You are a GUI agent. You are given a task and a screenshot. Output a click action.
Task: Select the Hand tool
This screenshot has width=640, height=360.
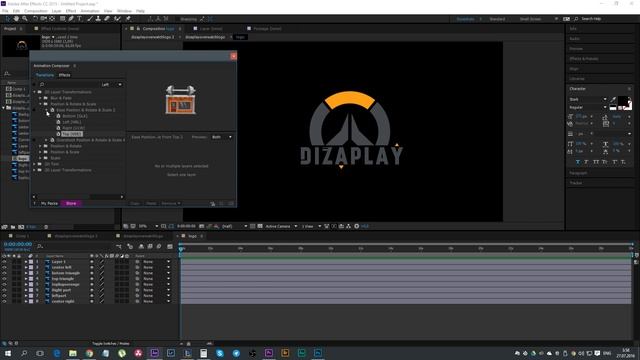click(x=16, y=19)
